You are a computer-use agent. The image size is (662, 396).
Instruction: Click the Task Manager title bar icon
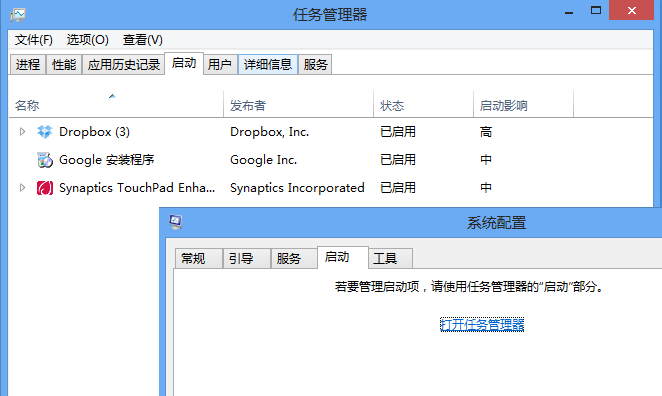pyautogui.click(x=18, y=15)
